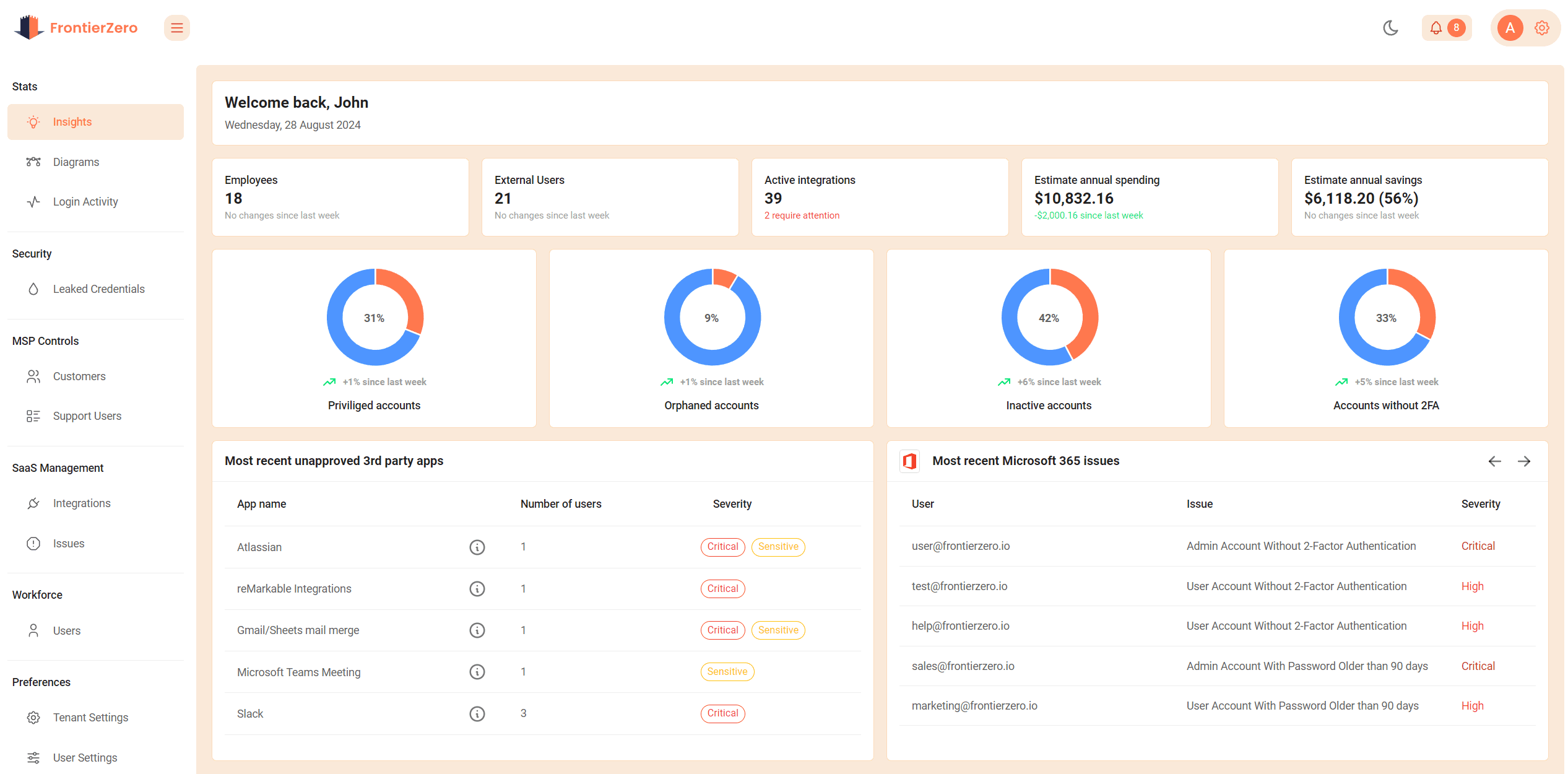1568x774 pixels.
Task: Click the Critical tag on reMarkable Integrations
Action: (x=722, y=589)
